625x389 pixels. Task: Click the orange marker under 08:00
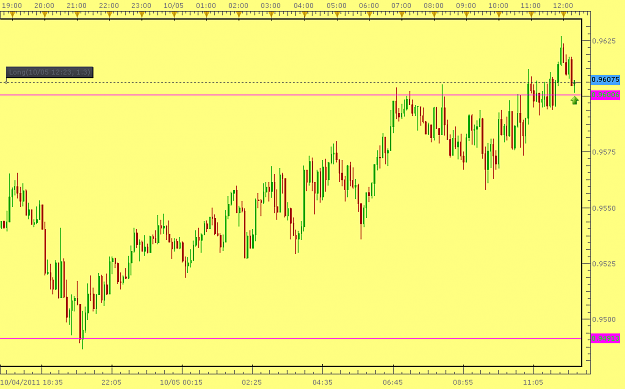434,15
